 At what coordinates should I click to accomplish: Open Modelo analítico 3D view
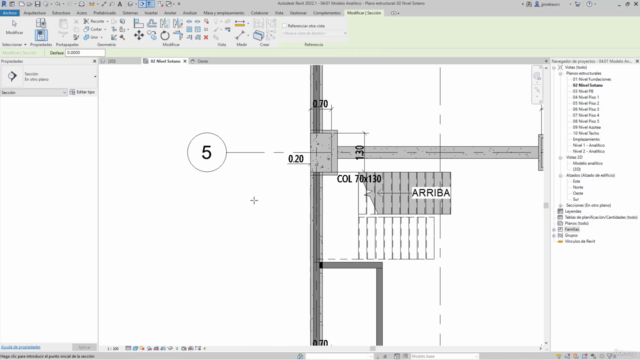[587, 163]
